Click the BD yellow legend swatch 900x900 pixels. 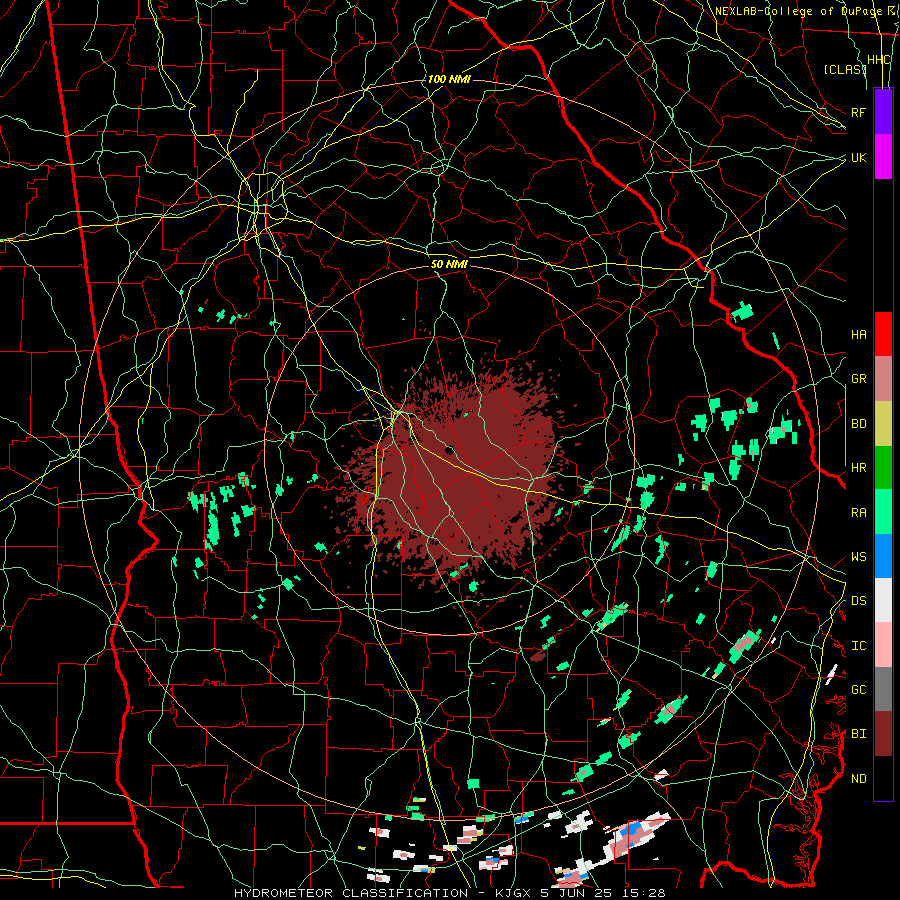[x=883, y=423]
